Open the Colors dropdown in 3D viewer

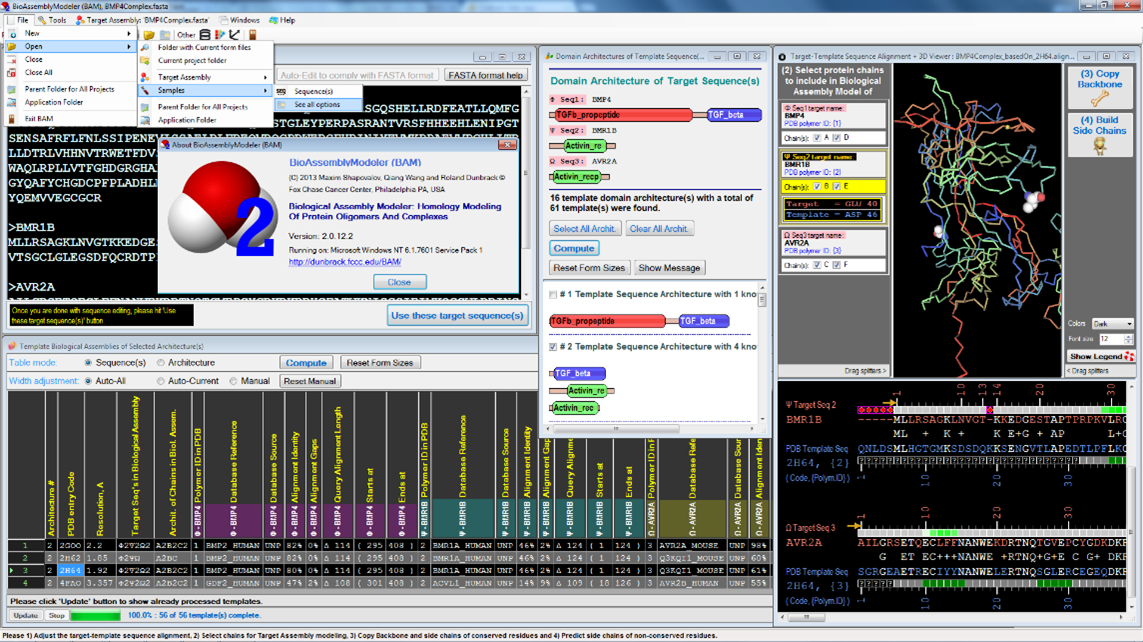click(x=1112, y=324)
